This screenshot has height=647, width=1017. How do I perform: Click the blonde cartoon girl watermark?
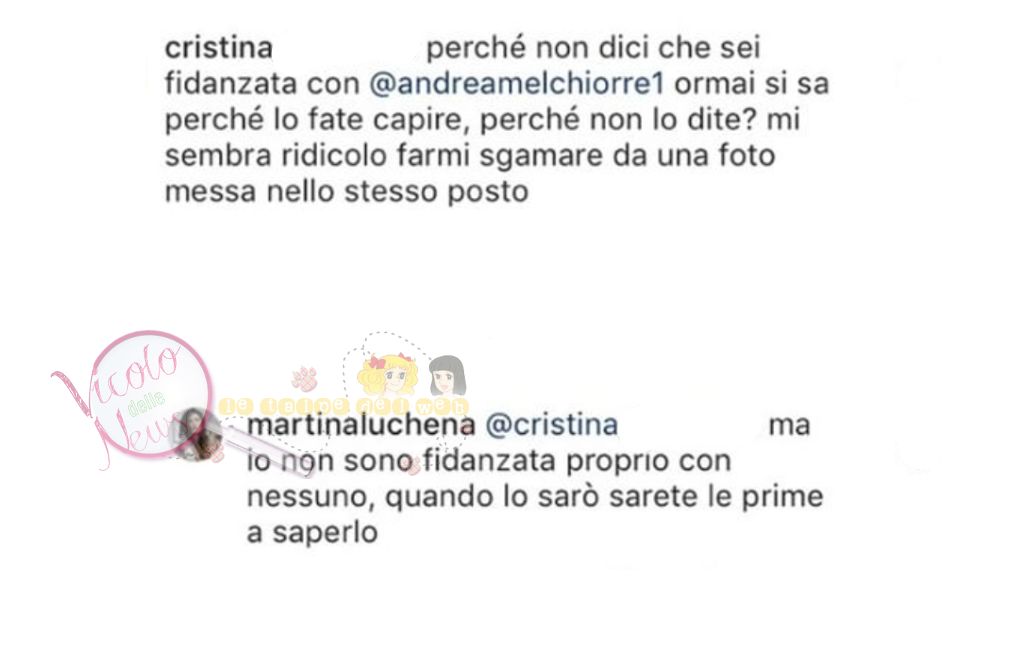387,374
